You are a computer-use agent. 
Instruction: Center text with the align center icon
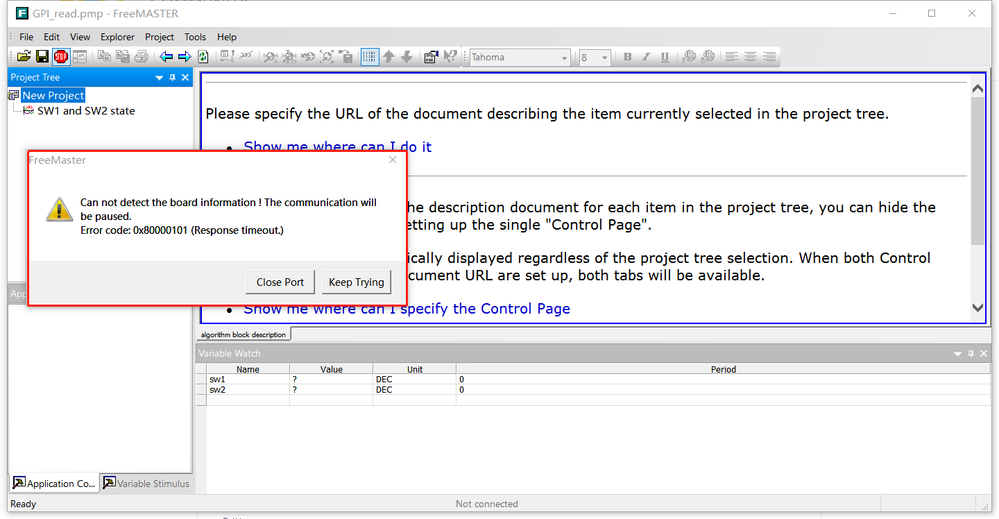click(x=751, y=57)
